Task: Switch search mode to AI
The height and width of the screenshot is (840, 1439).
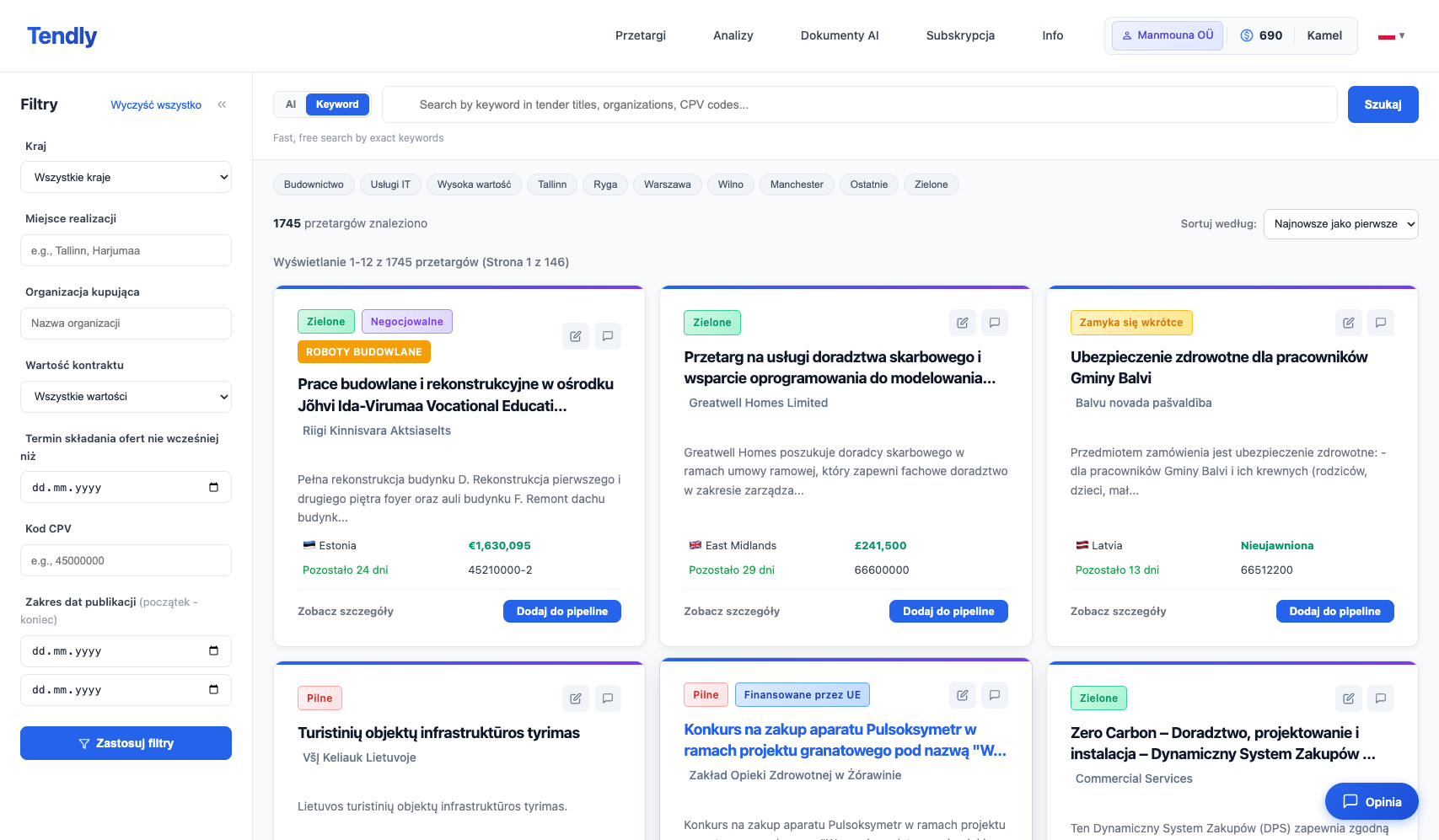Action: pyautogui.click(x=291, y=104)
